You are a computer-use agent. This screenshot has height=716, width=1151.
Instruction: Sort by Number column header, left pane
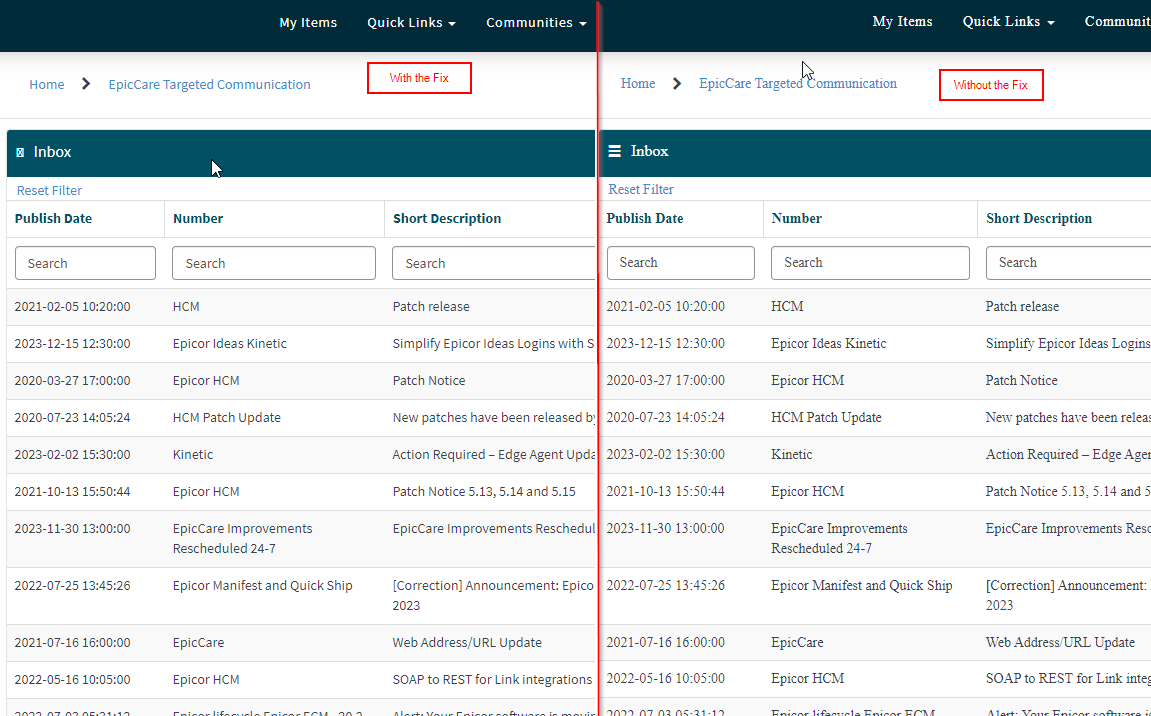pos(198,218)
